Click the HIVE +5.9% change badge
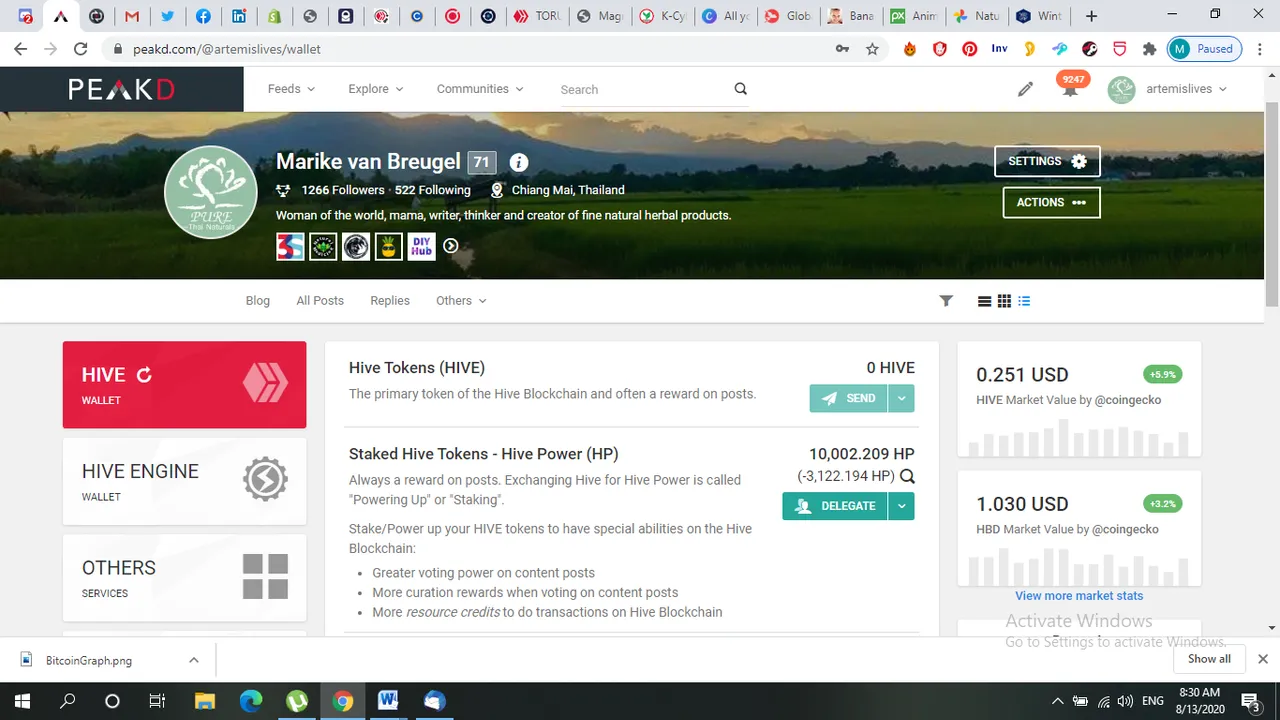1280x720 pixels. click(x=1163, y=375)
